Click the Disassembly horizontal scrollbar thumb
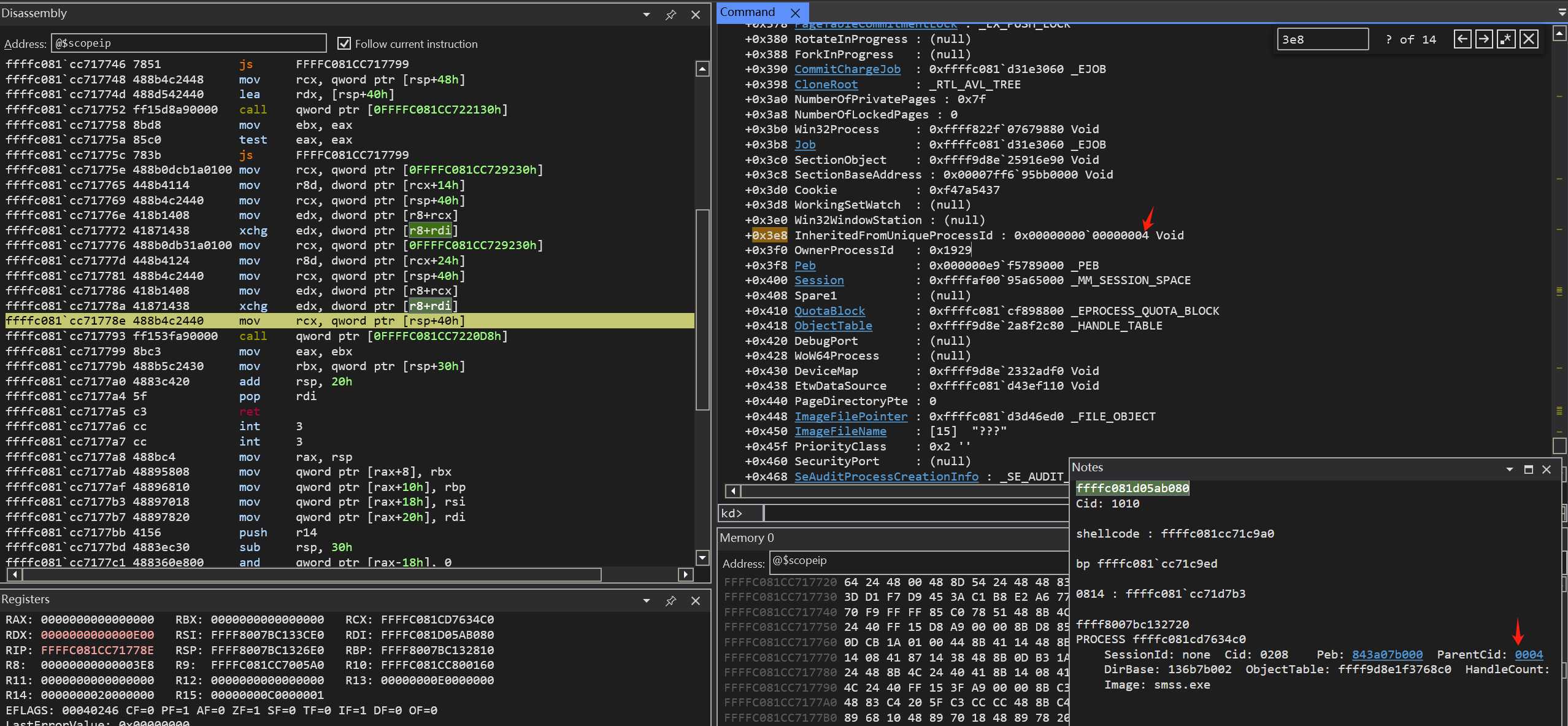1568x726 pixels. tap(312, 574)
